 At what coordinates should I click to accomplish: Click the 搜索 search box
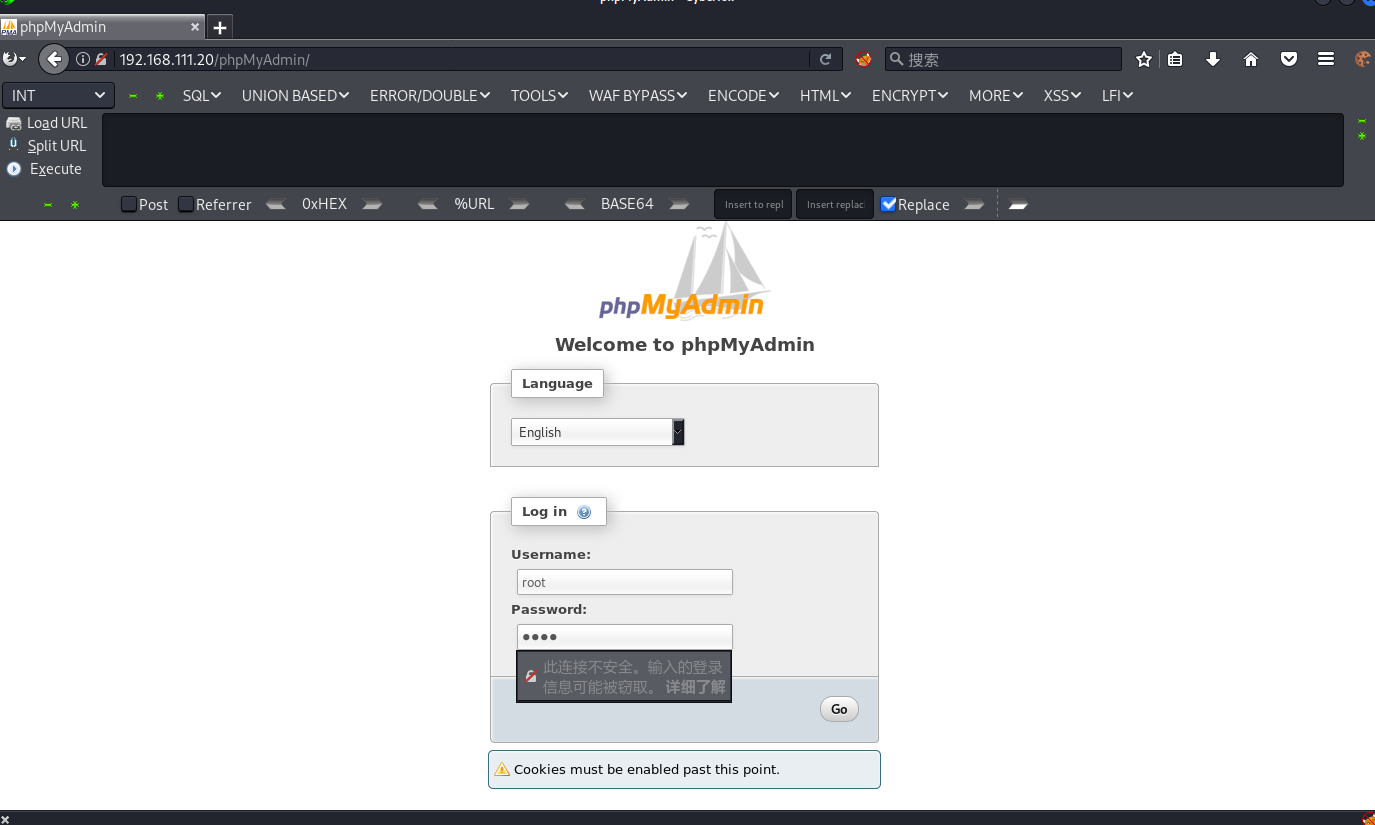1003,59
